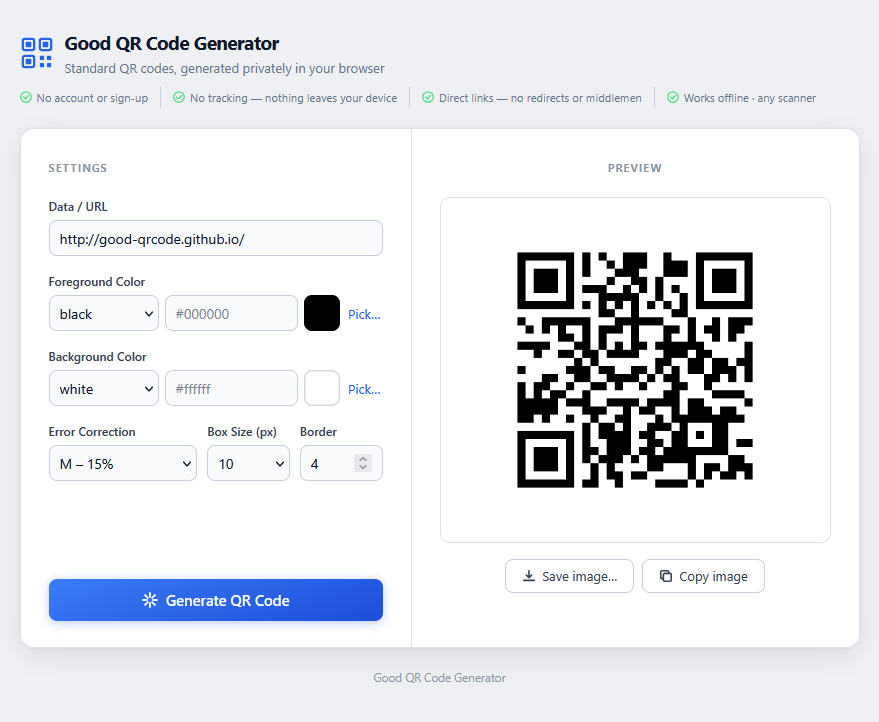
Task: Open the foreground color 'Pick...' link
Action: pos(364,314)
